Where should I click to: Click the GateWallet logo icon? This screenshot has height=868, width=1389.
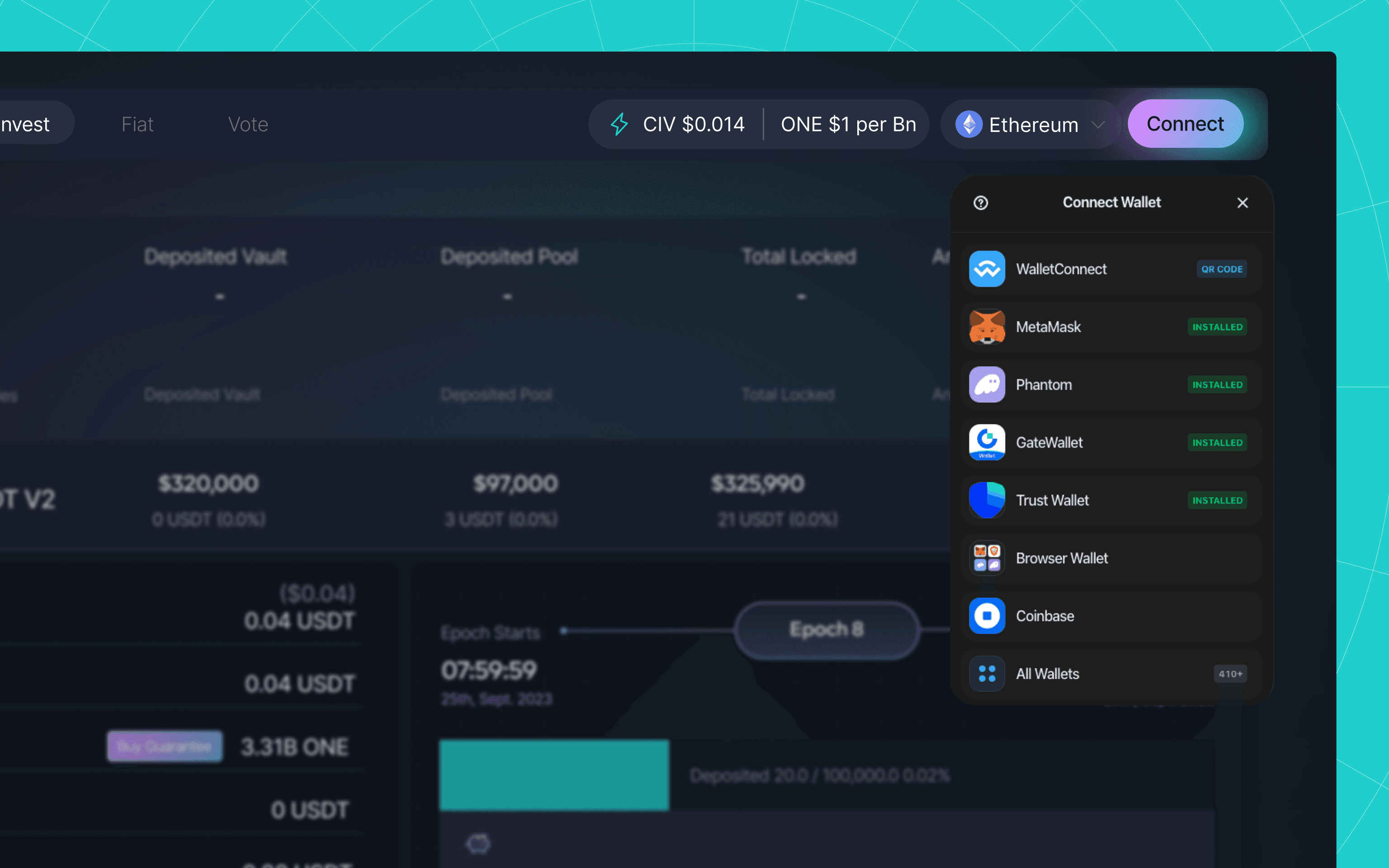pos(987,442)
